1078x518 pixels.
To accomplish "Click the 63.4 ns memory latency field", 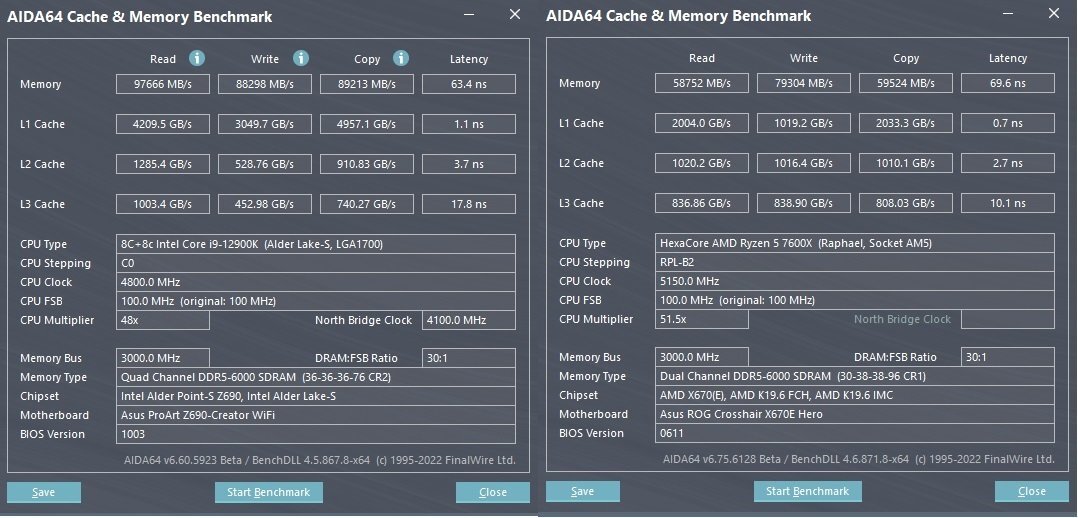I will tap(469, 85).
